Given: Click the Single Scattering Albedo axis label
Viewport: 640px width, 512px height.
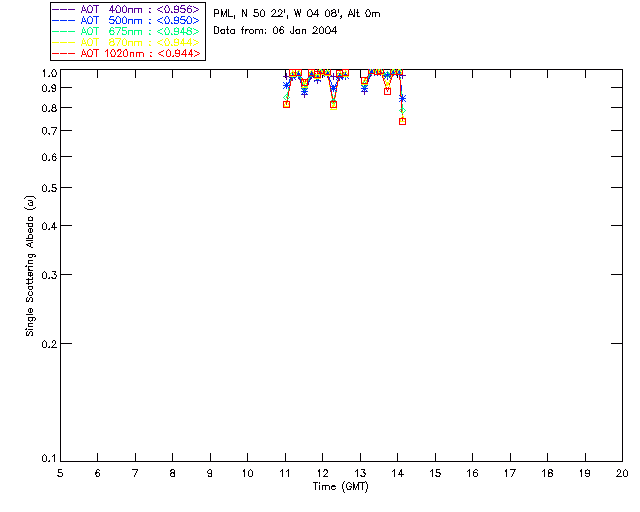Looking at the screenshot, I should point(30,265).
